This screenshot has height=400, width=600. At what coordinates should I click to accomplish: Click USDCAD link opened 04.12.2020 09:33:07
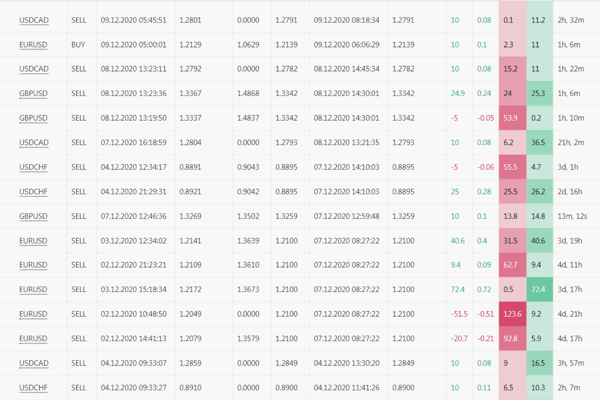pos(34,363)
